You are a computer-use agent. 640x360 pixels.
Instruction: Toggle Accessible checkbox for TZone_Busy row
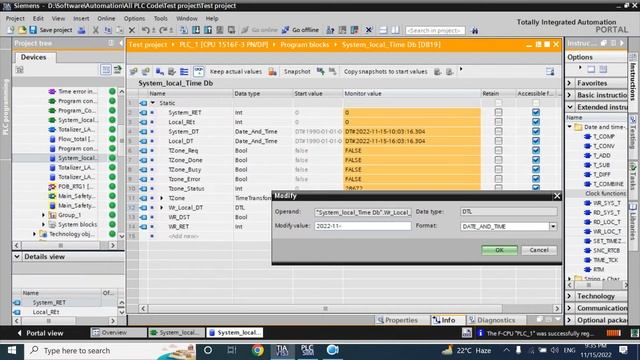[x=536, y=169]
